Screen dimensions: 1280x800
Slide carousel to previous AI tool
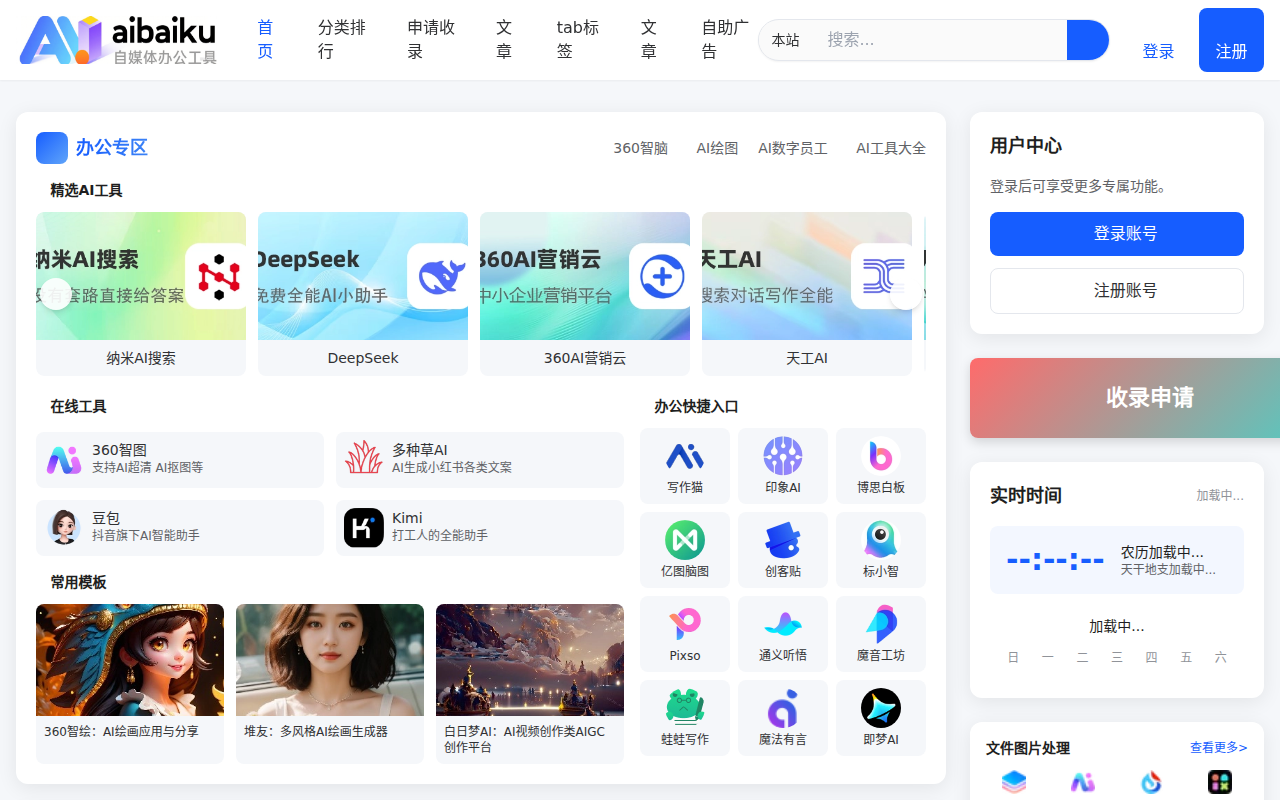click(56, 294)
